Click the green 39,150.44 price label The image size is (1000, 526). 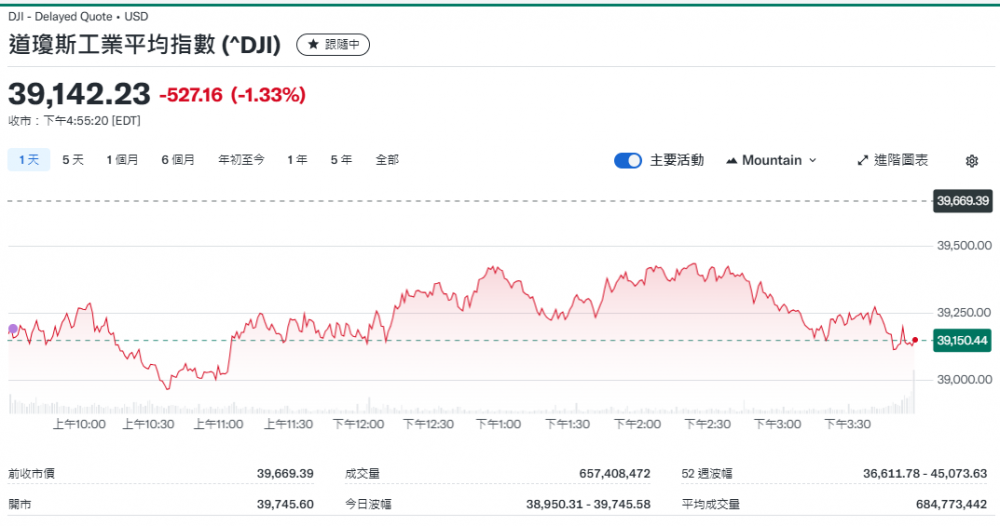(x=962, y=341)
